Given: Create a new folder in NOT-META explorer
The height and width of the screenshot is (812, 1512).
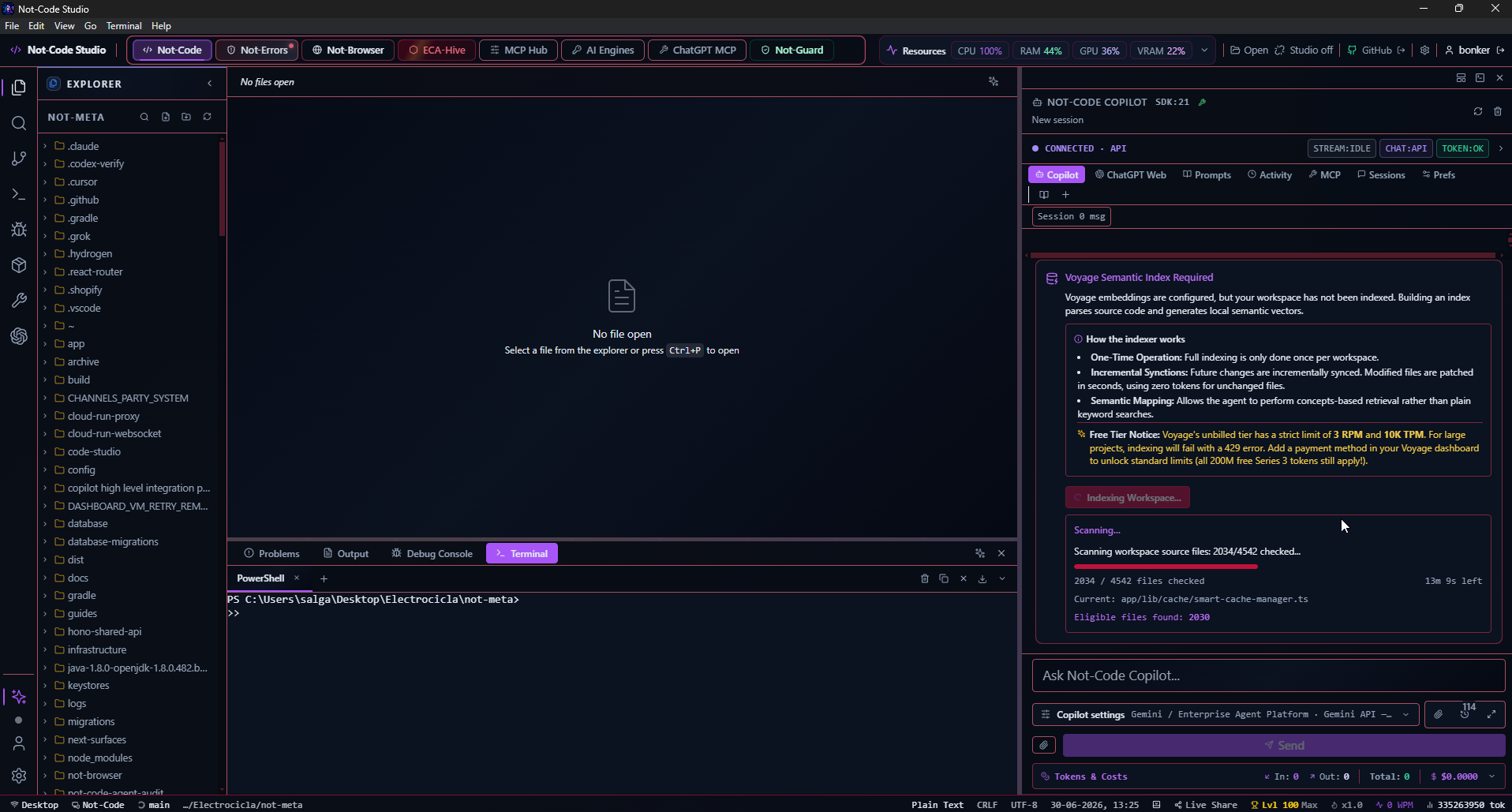Looking at the screenshot, I should coord(186,117).
